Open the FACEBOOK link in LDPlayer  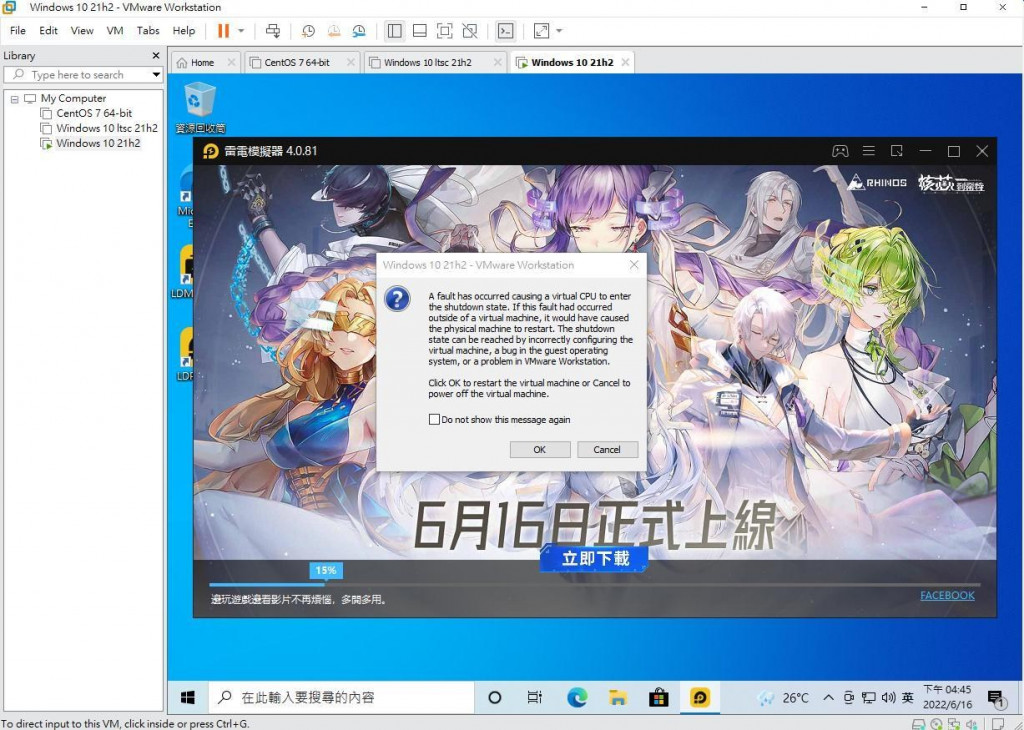(947, 595)
